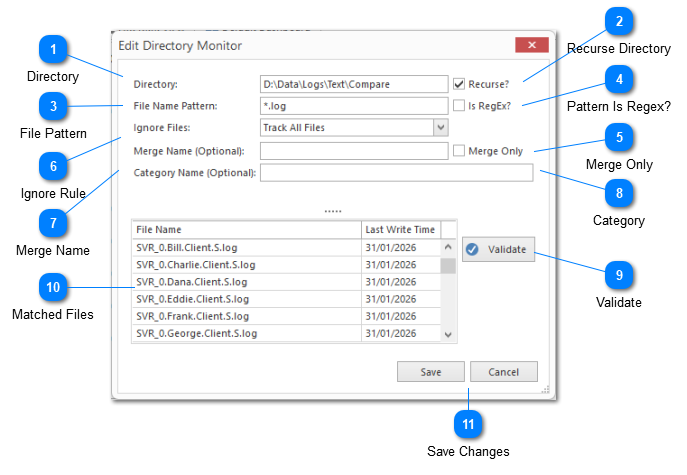Select SVR_0.George.Client.S.log row
This screenshot has width=687, height=475.
tap(287, 333)
